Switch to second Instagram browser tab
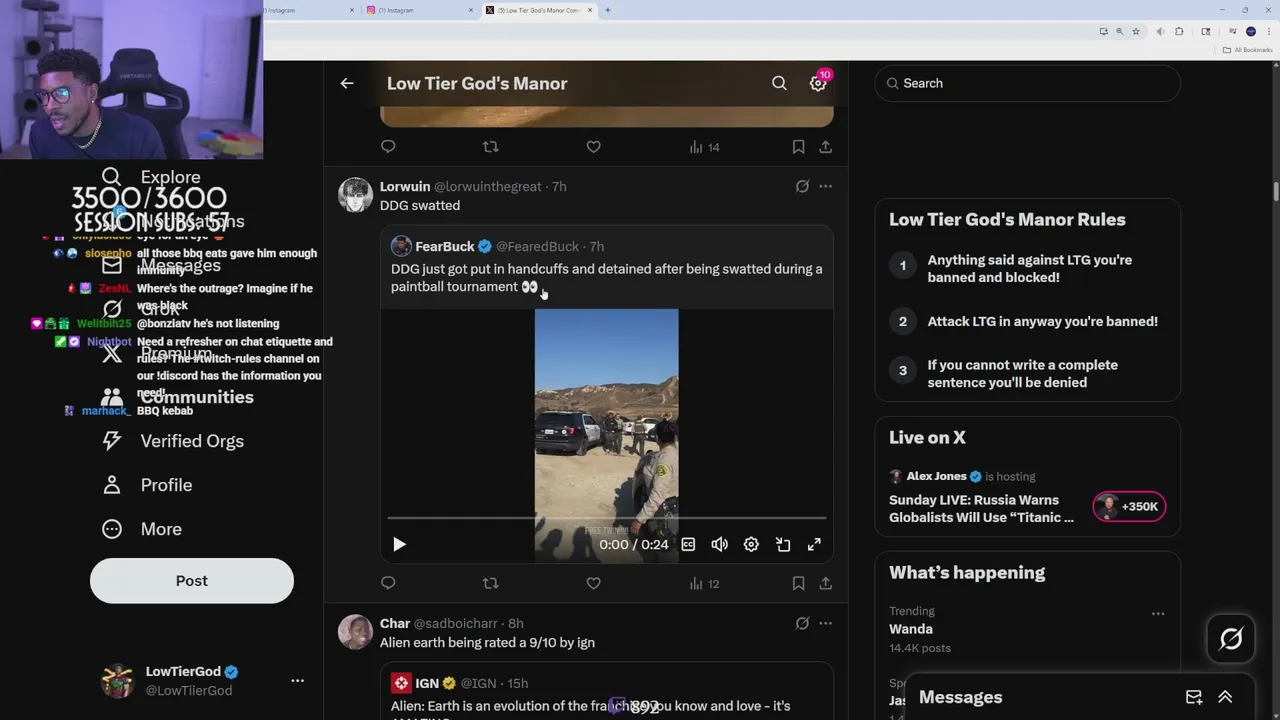The image size is (1280, 720). [418, 10]
